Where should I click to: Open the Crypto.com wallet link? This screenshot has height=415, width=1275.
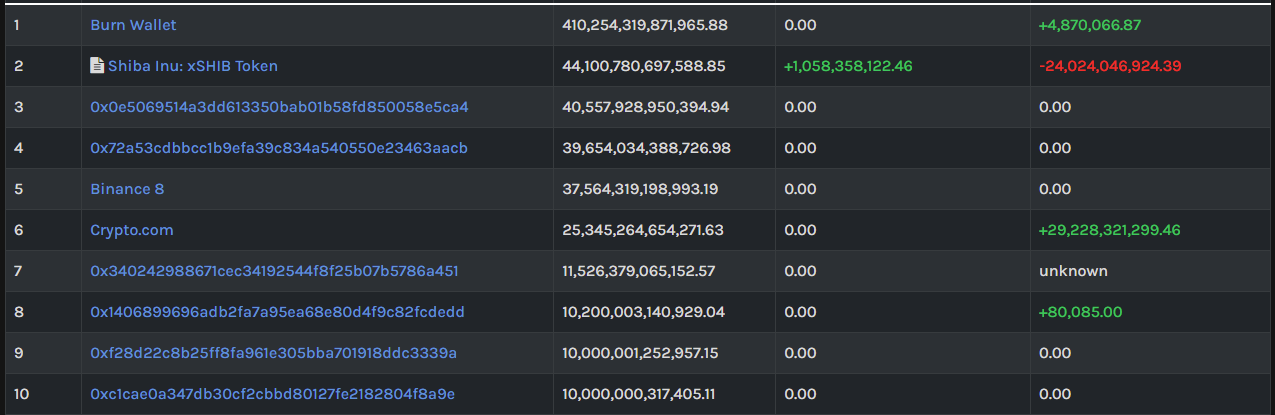[132, 230]
